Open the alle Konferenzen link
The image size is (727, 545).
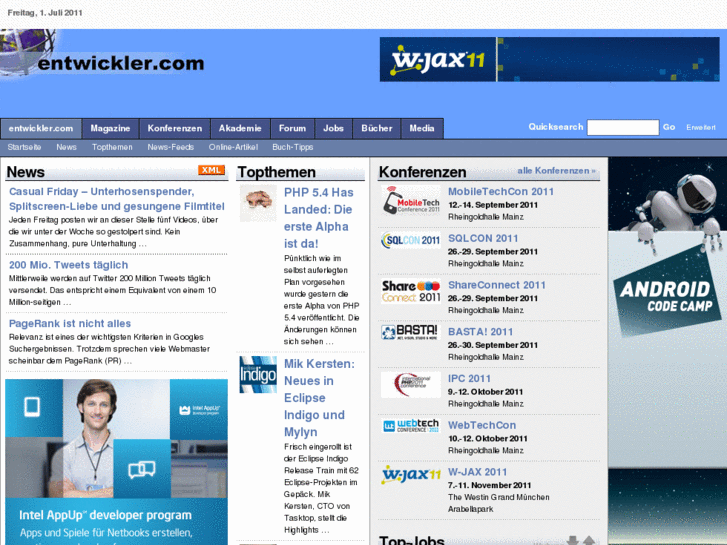coord(556,171)
